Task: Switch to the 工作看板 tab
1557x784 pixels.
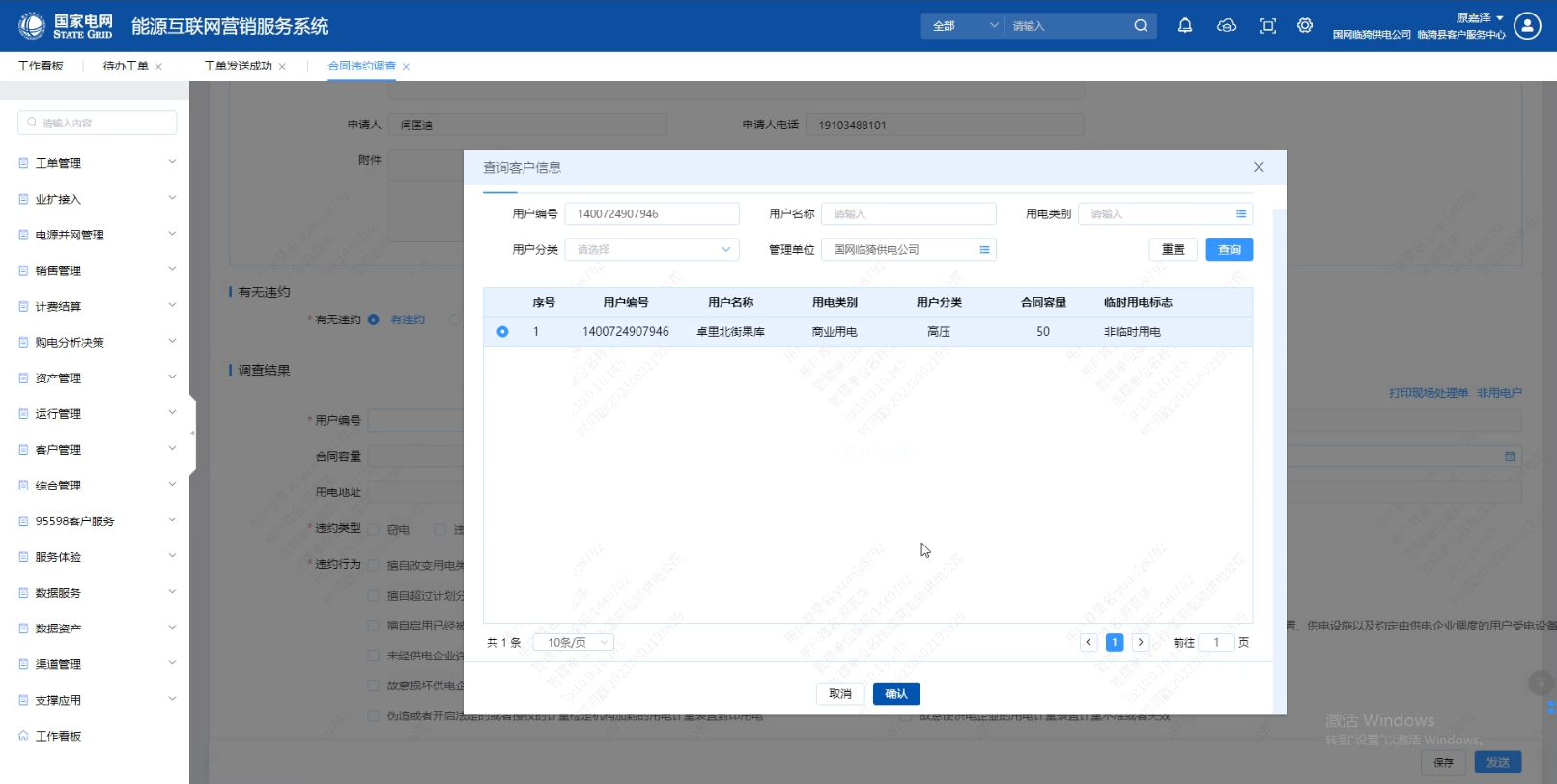Action: point(41,66)
